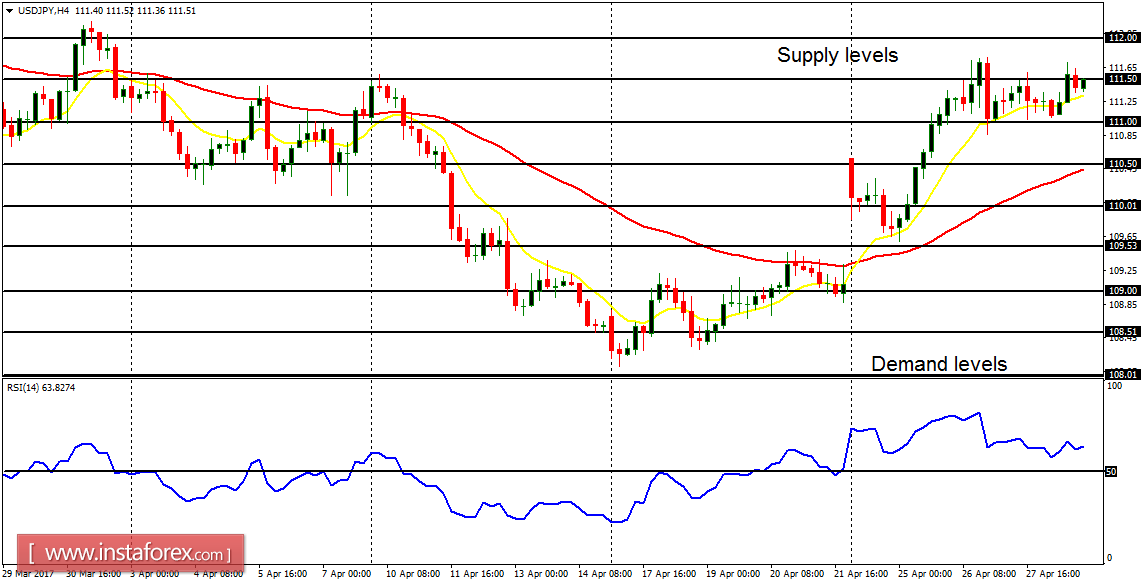Viewport: 1143px width, 585px height.
Task: Click the RSI 0 scale value
Action: click(x=1110, y=558)
